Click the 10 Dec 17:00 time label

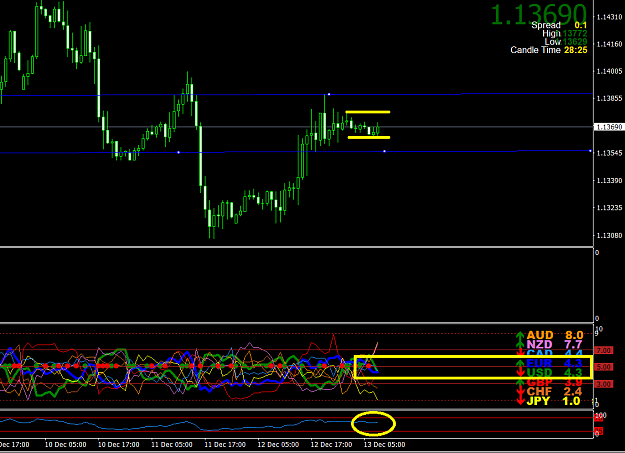pyautogui.click(x=119, y=445)
